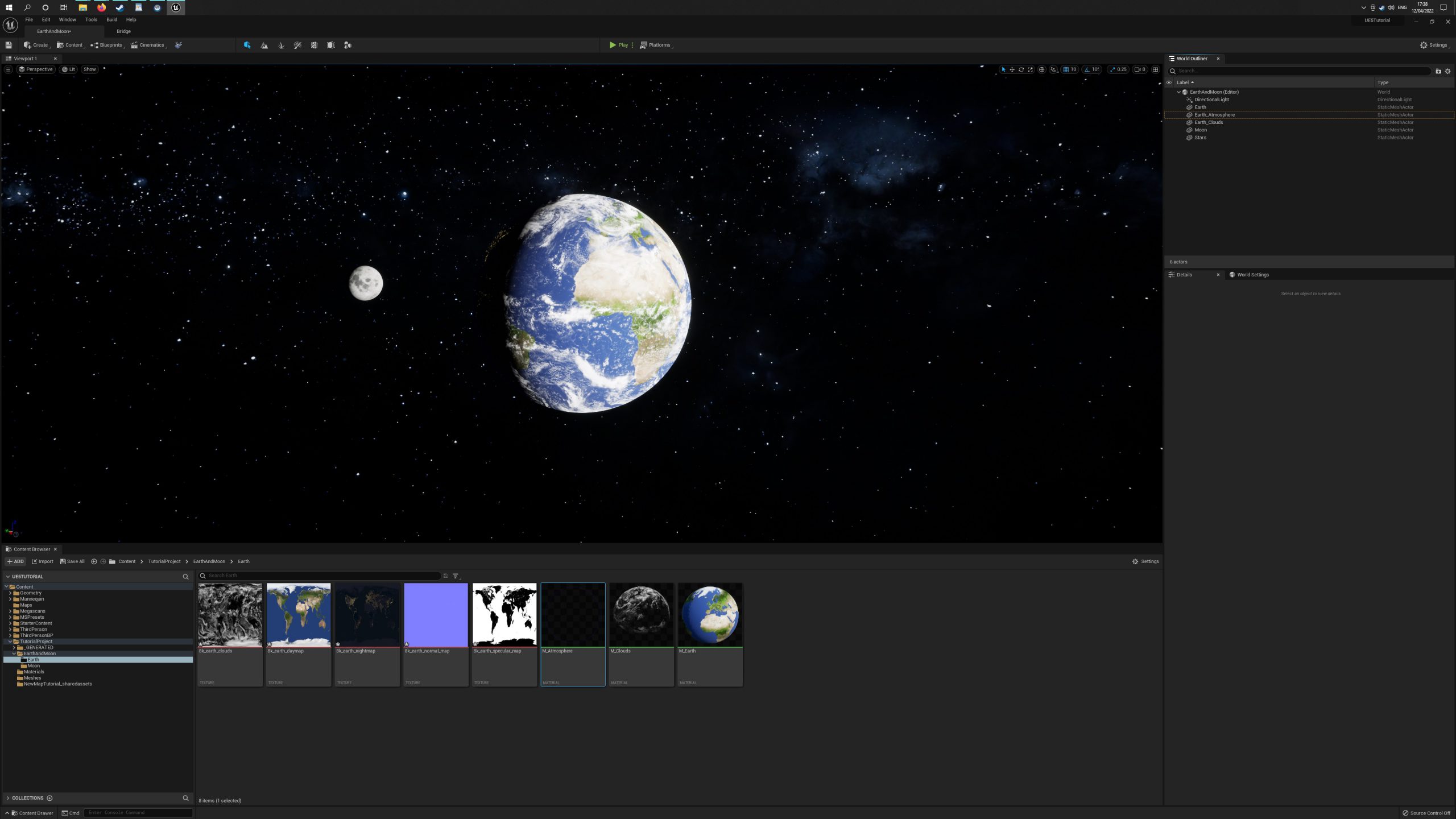This screenshot has height=819, width=1456.
Task: Click the ADD button in Content Browser
Action: (15, 561)
